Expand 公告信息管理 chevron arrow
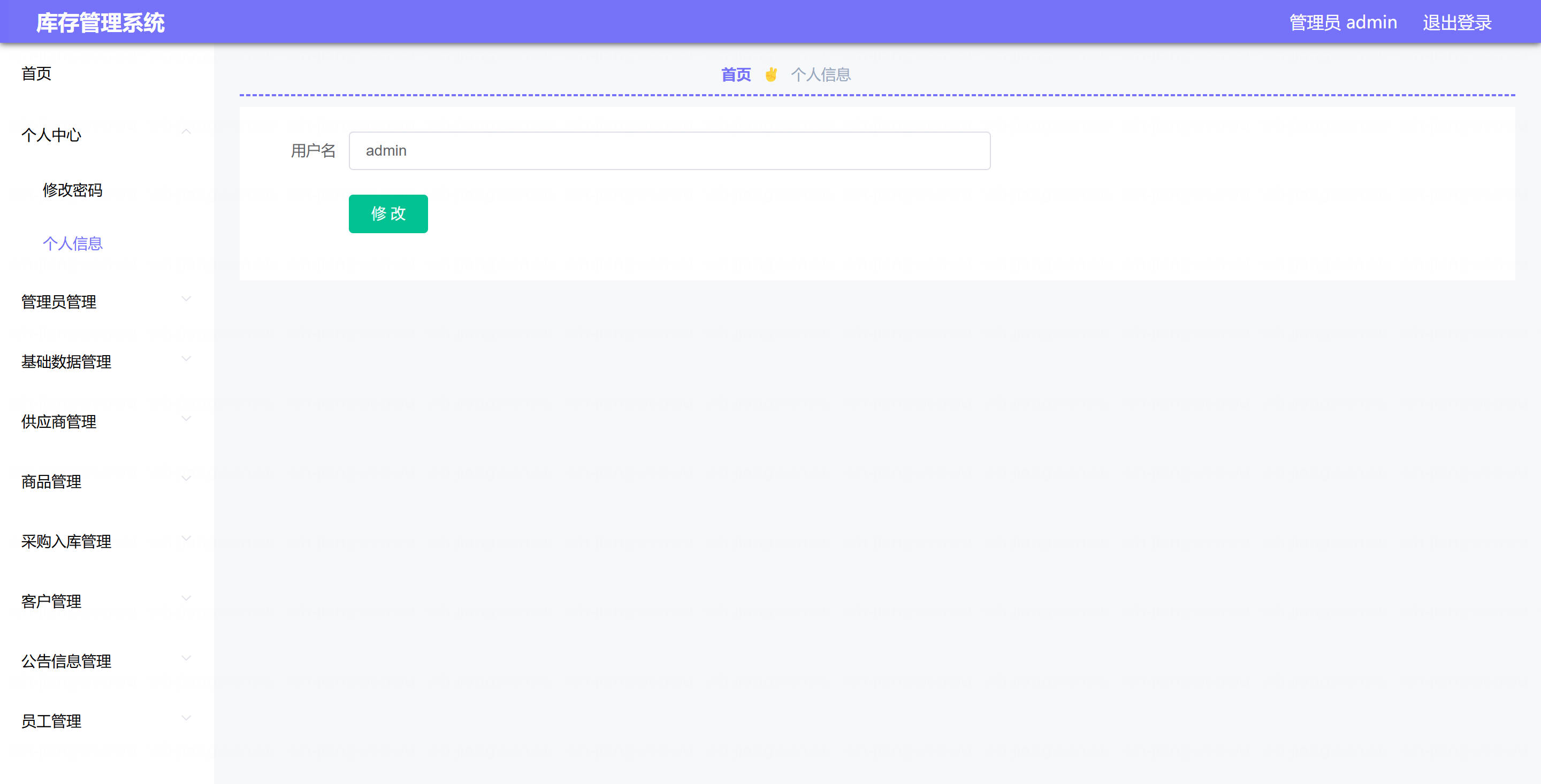This screenshot has width=1541, height=784. pos(186,658)
